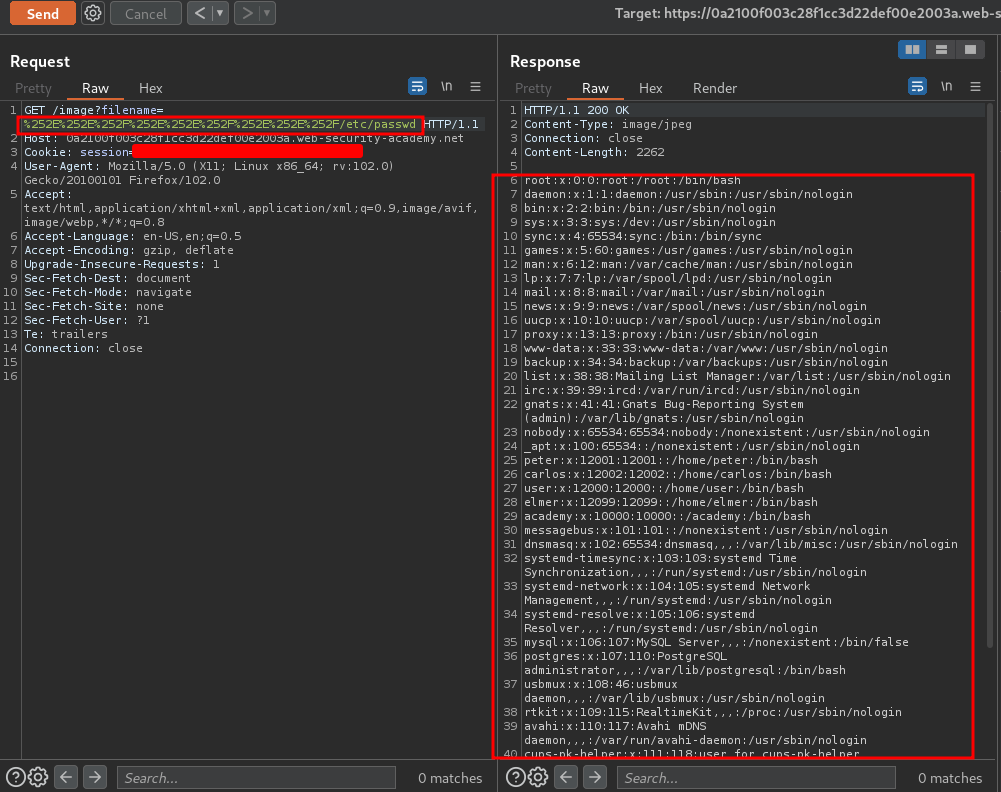The width and height of the screenshot is (1001, 792).
Task: Select Raw tab in Request panel
Action: point(95,88)
